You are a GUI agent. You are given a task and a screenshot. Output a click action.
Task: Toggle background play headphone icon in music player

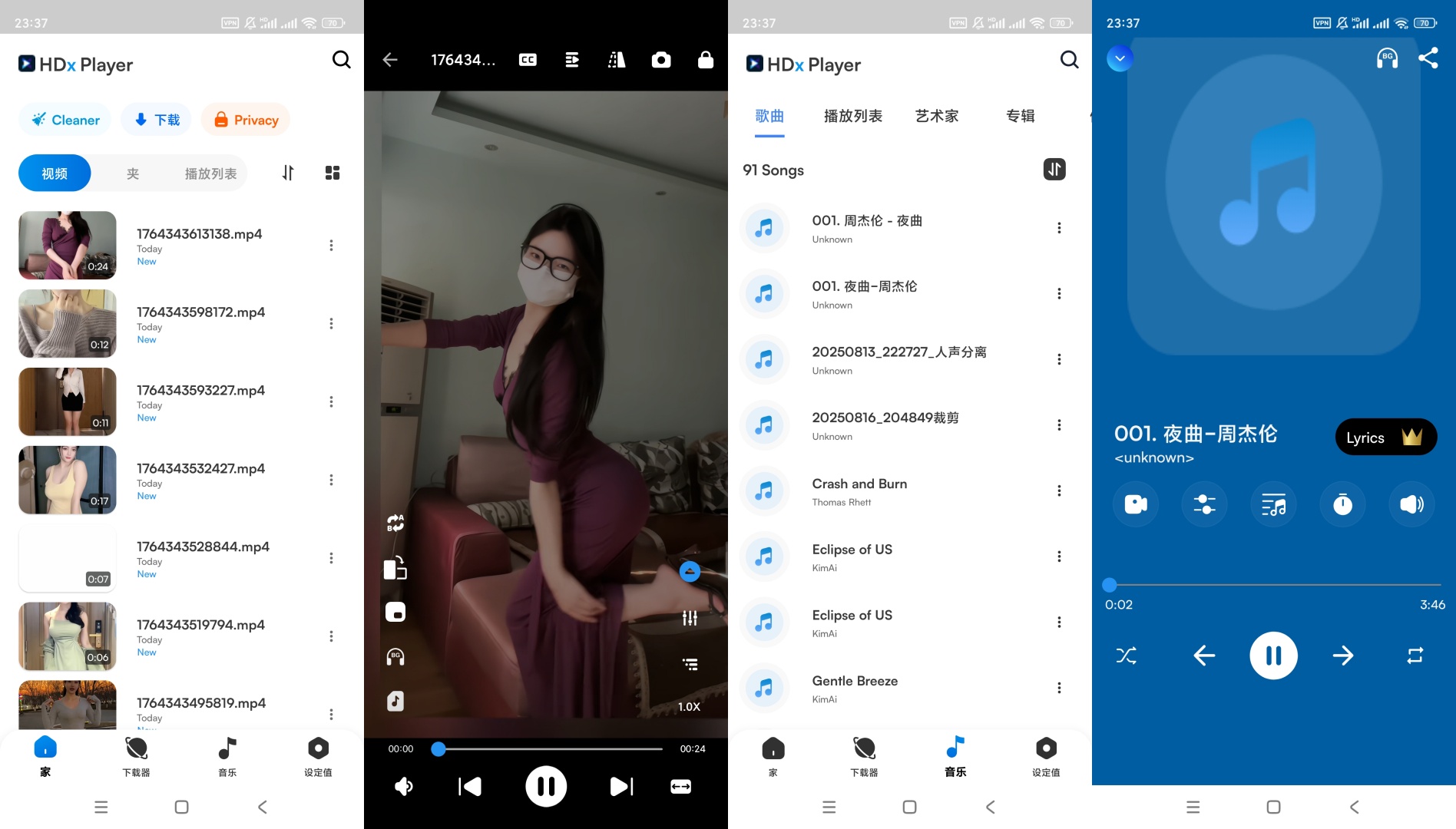(1387, 58)
